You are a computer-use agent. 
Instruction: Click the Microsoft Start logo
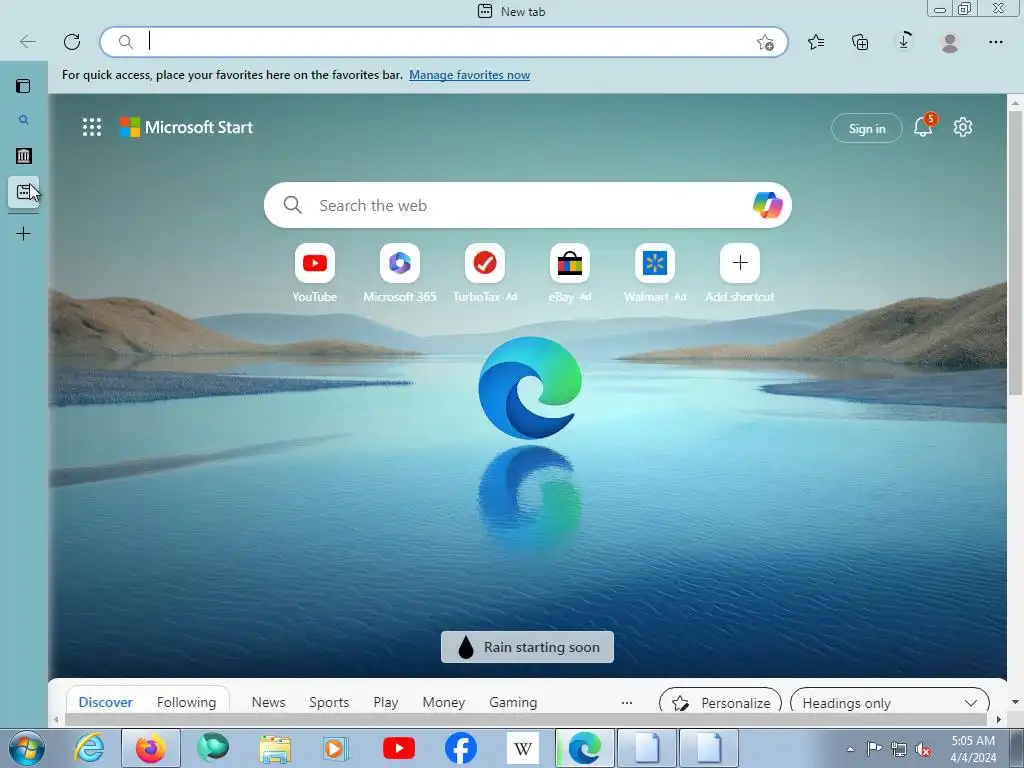point(186,127)
